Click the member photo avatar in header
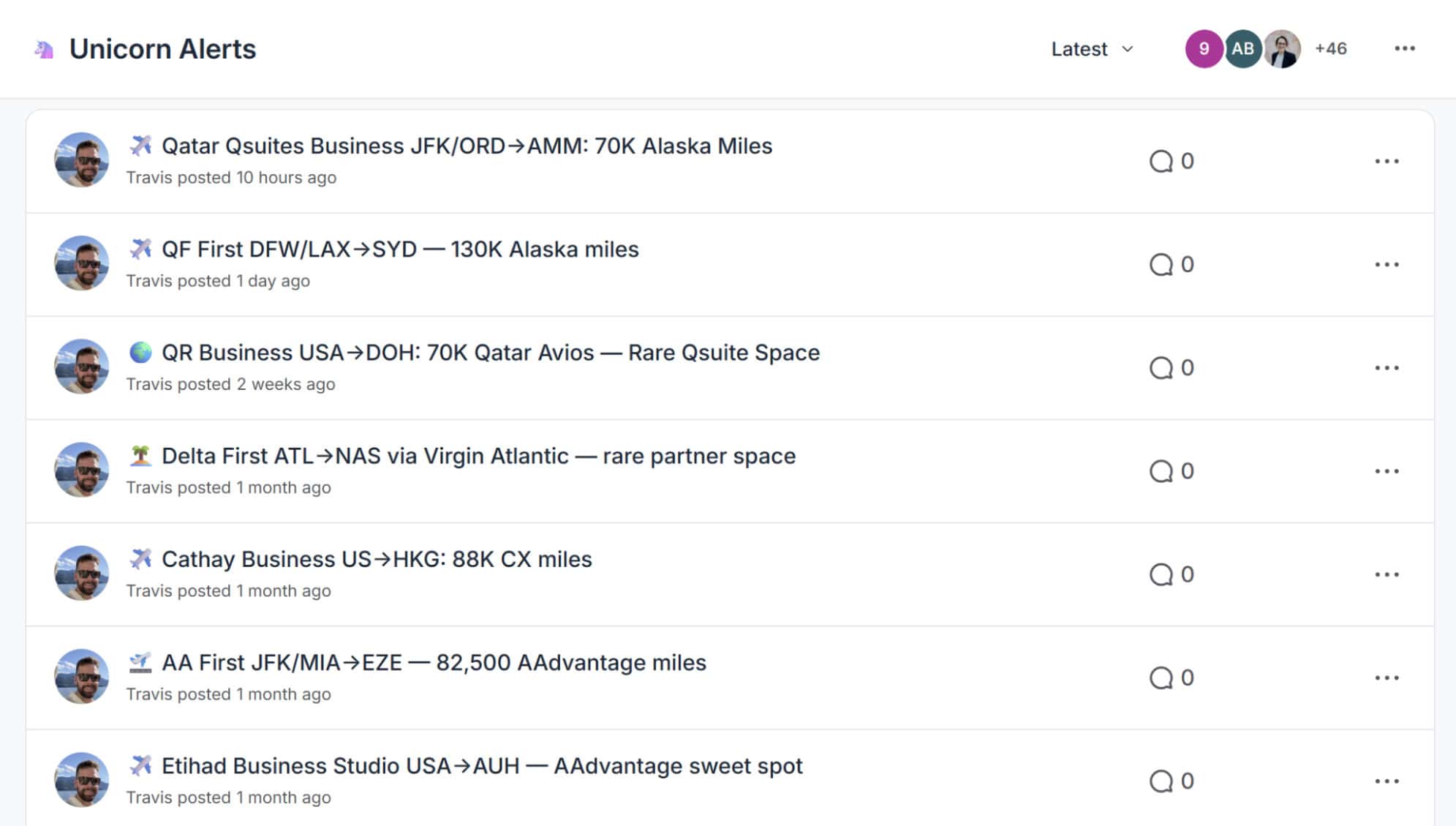1456x826 pixels. (1282, 49)
